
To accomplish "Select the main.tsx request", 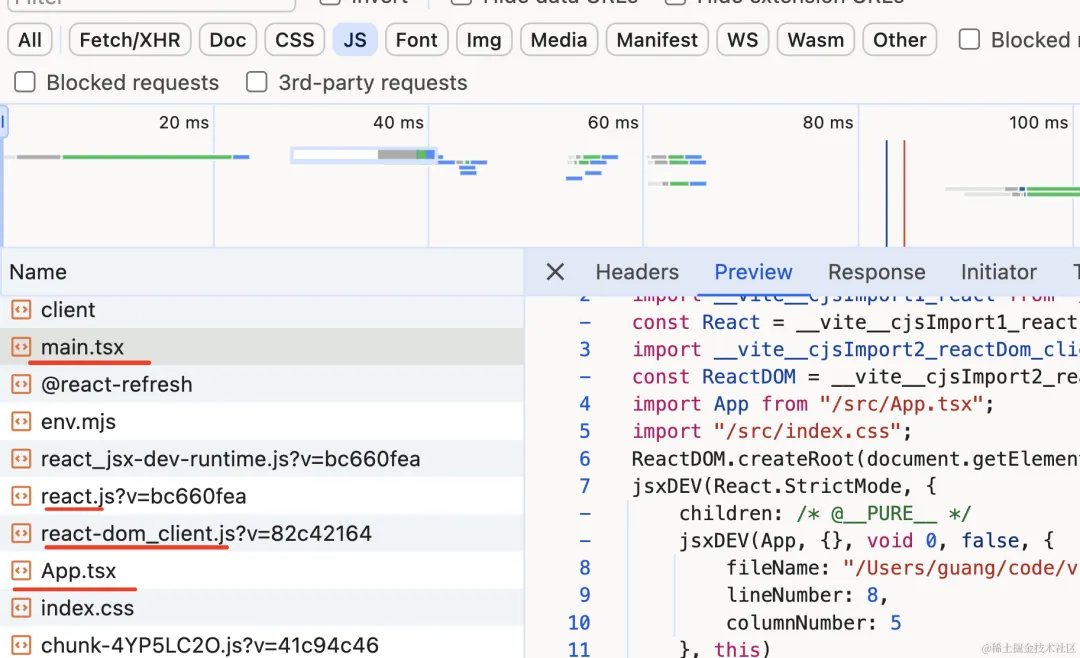I will point(262,347).
